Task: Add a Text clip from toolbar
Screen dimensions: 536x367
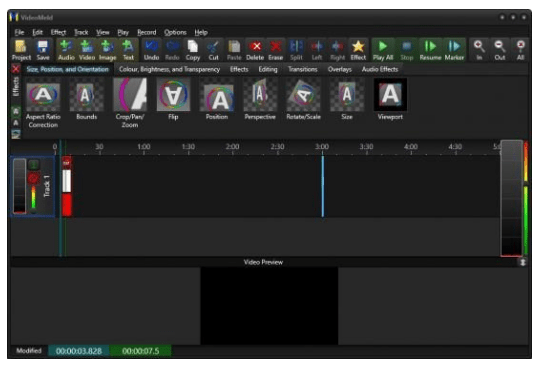Action: coord(128,50)
